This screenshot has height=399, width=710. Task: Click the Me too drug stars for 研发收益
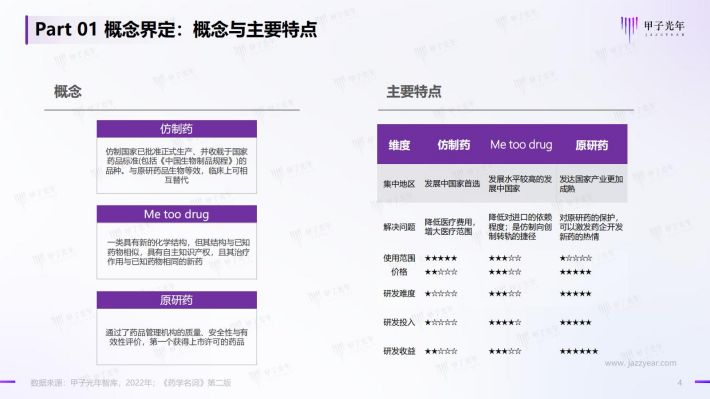click(505, 351)
